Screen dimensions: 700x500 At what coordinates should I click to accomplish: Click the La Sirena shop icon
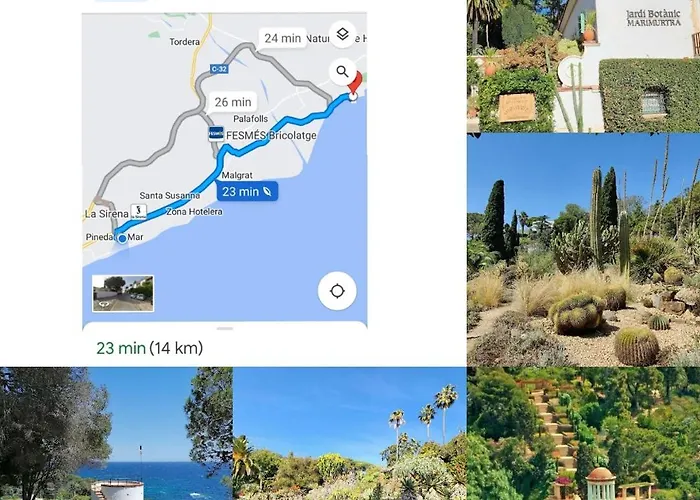tap(139, 212)
